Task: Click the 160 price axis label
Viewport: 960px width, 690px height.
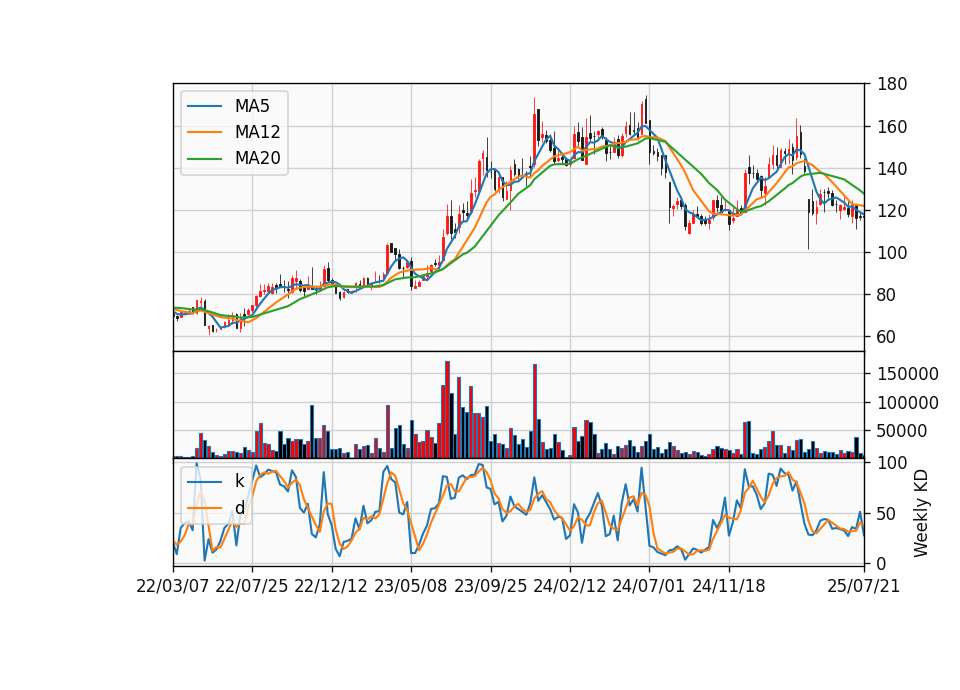Action: pos(892,127)
